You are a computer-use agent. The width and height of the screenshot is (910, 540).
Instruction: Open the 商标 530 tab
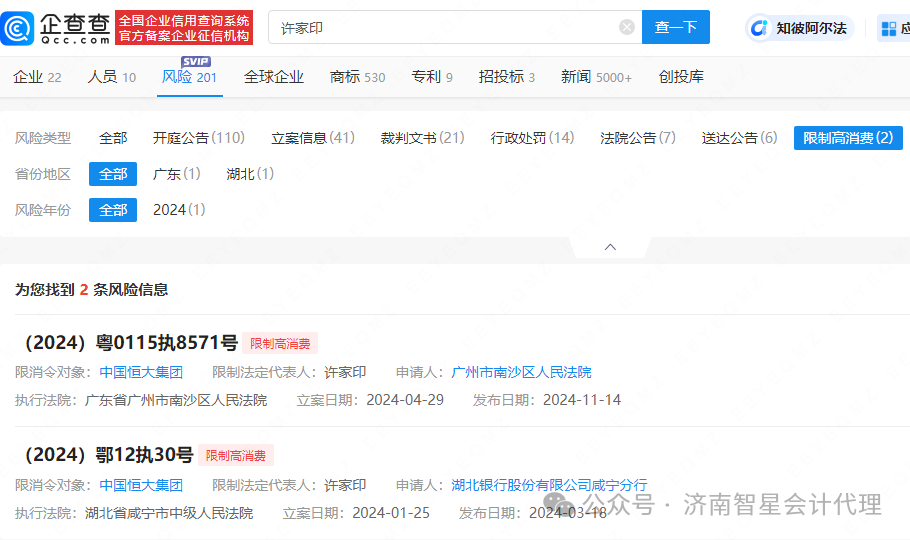click(x=358, y=77)
